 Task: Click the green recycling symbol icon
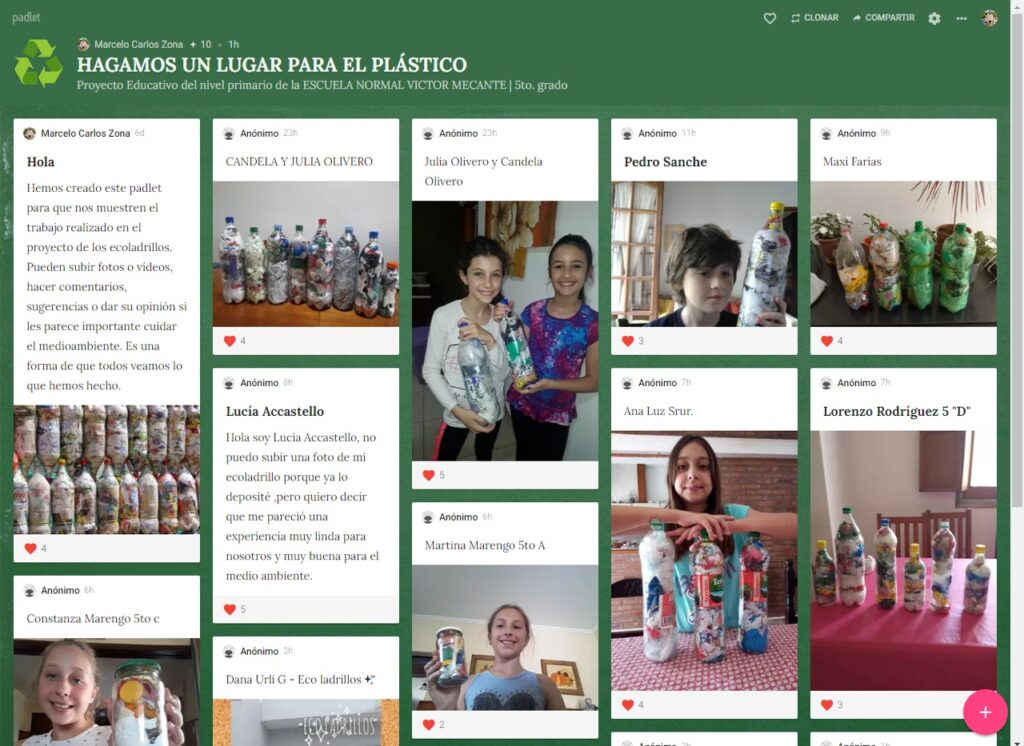coord(39,63)
